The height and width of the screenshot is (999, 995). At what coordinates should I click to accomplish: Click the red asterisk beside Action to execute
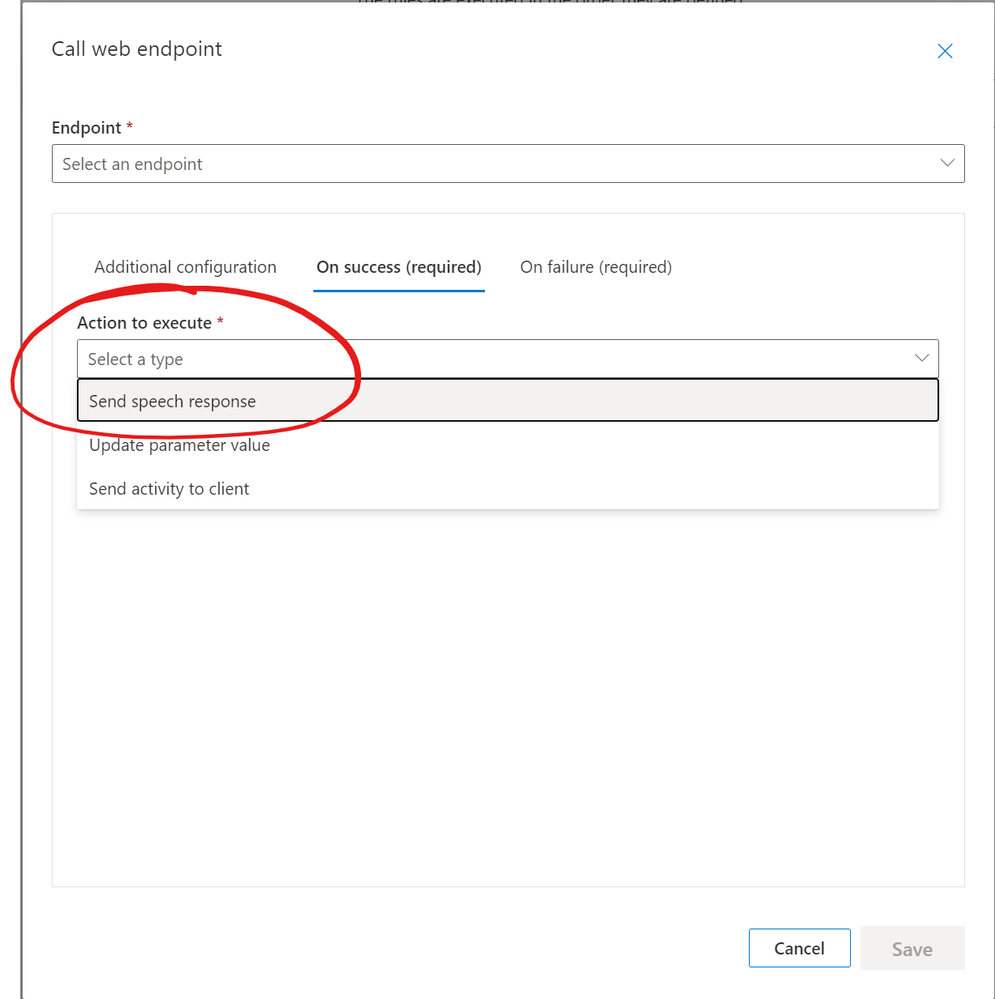220,322
